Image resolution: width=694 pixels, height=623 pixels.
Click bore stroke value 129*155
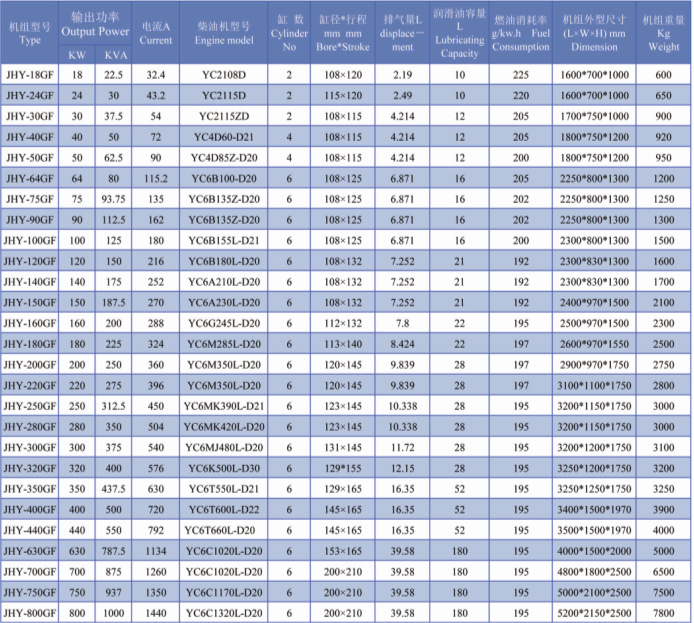343,468
